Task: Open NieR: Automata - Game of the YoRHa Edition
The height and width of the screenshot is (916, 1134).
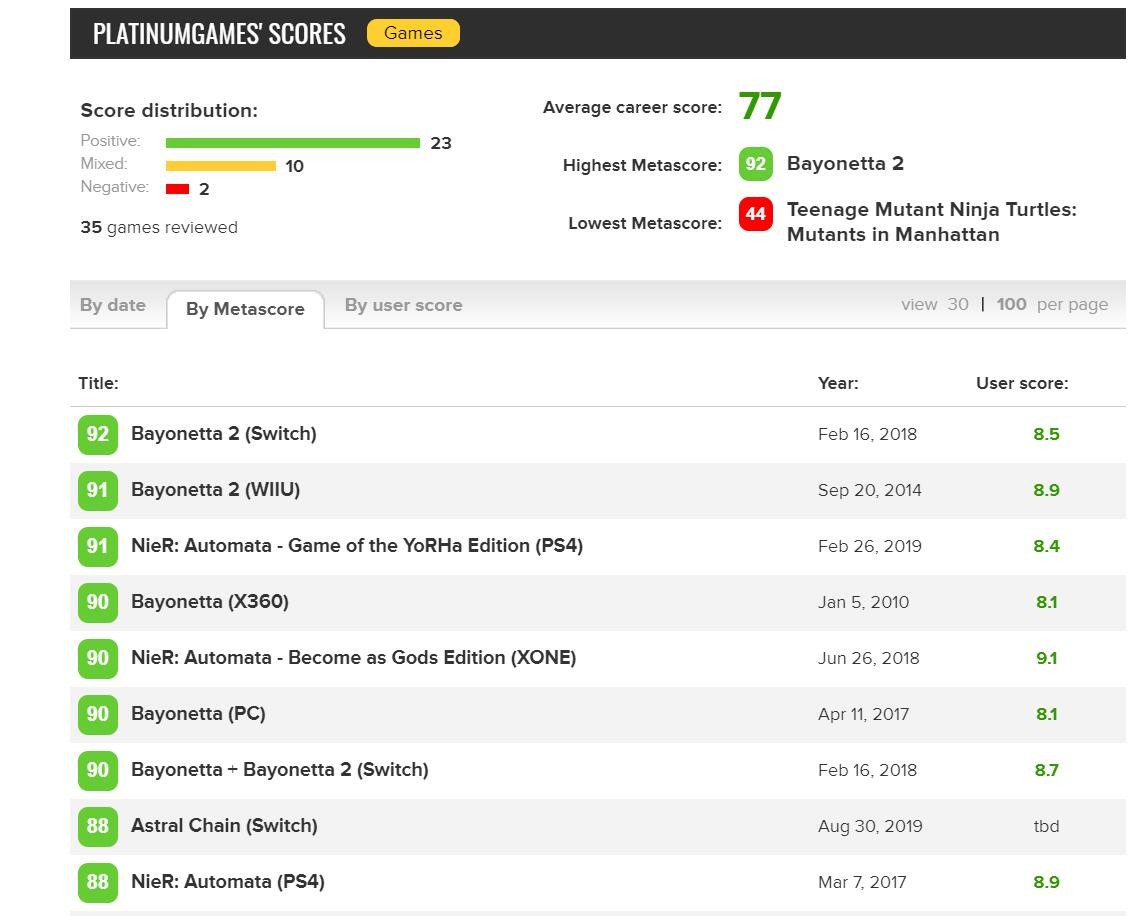Action: 356,546
